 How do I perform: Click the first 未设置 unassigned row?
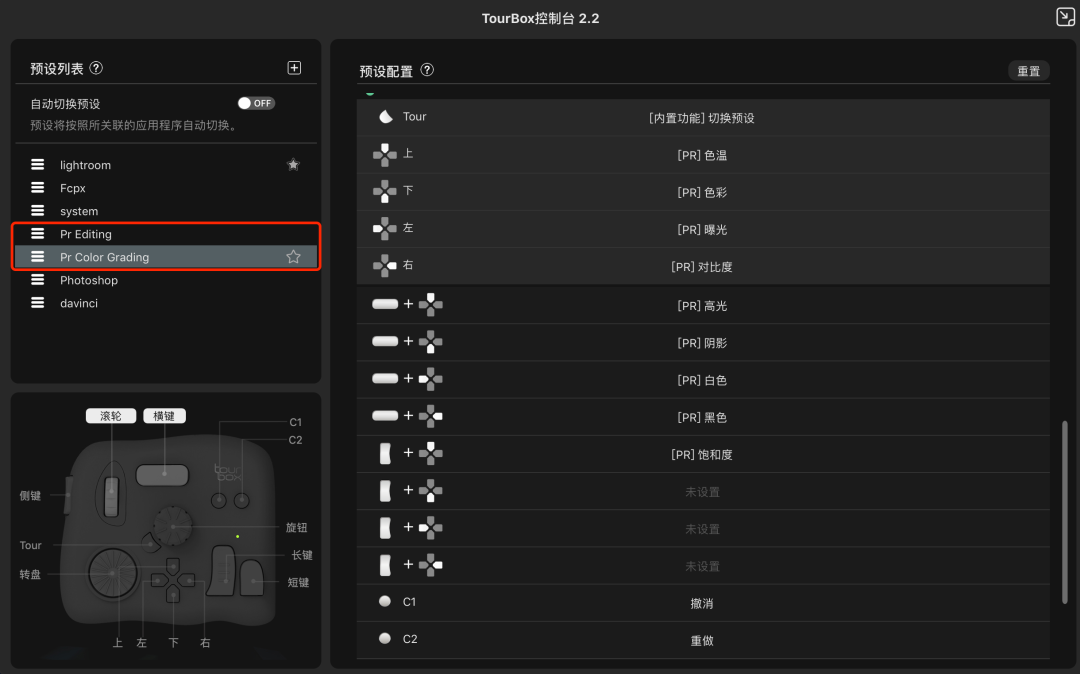[x=702, y=492]
